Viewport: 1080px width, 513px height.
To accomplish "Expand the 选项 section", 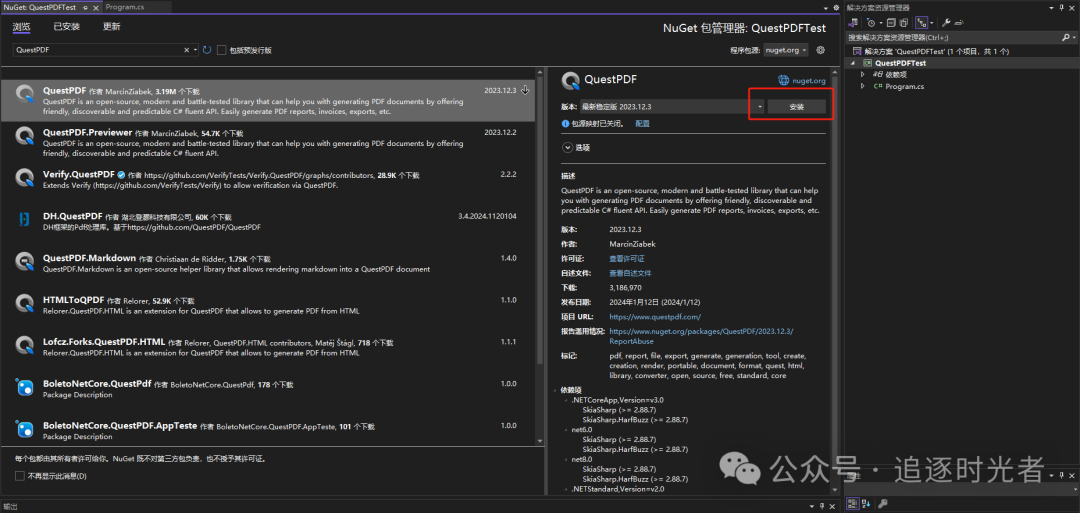I will [x=567, y=147].
